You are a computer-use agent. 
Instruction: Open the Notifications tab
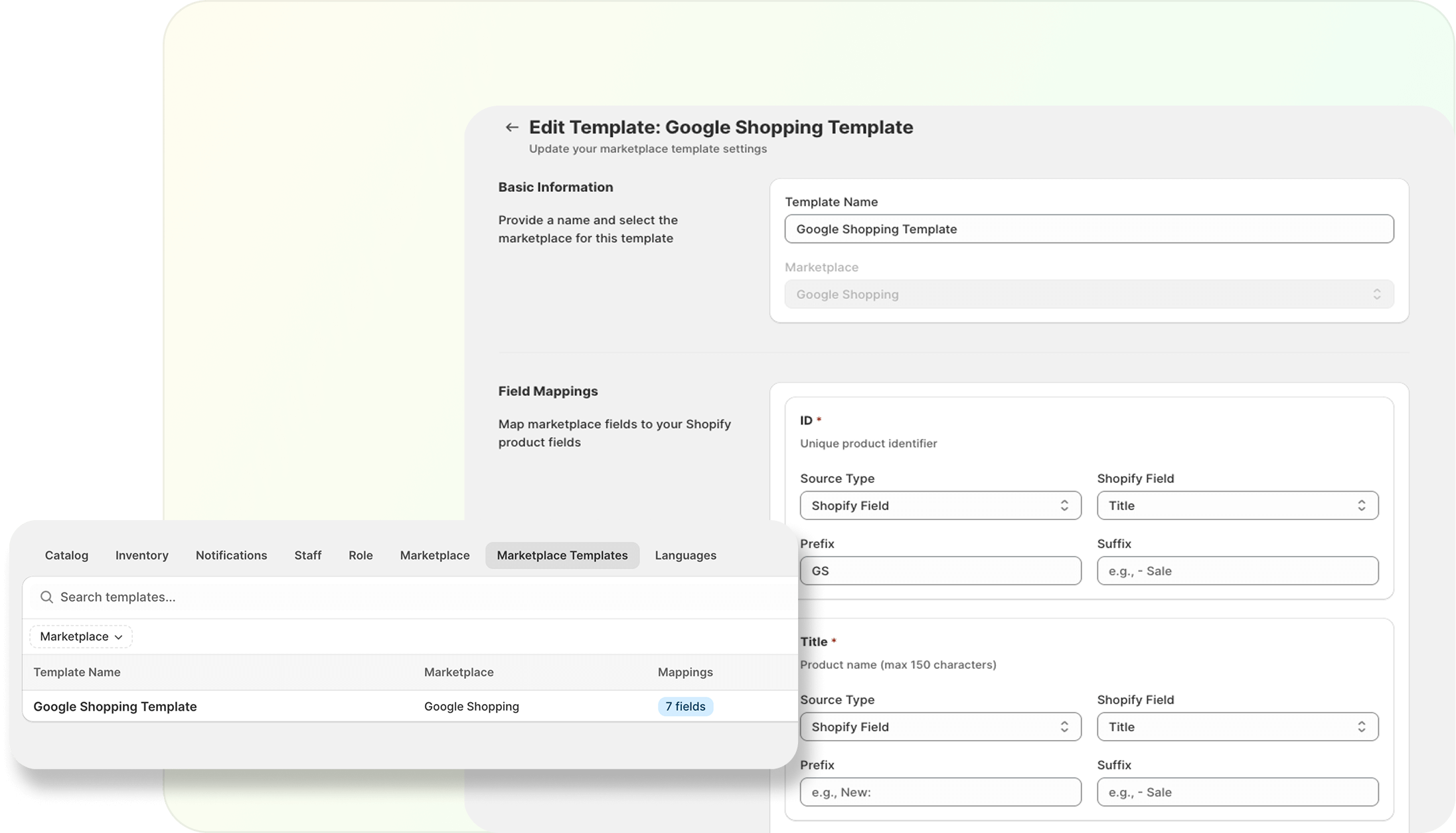click(231, 555)
